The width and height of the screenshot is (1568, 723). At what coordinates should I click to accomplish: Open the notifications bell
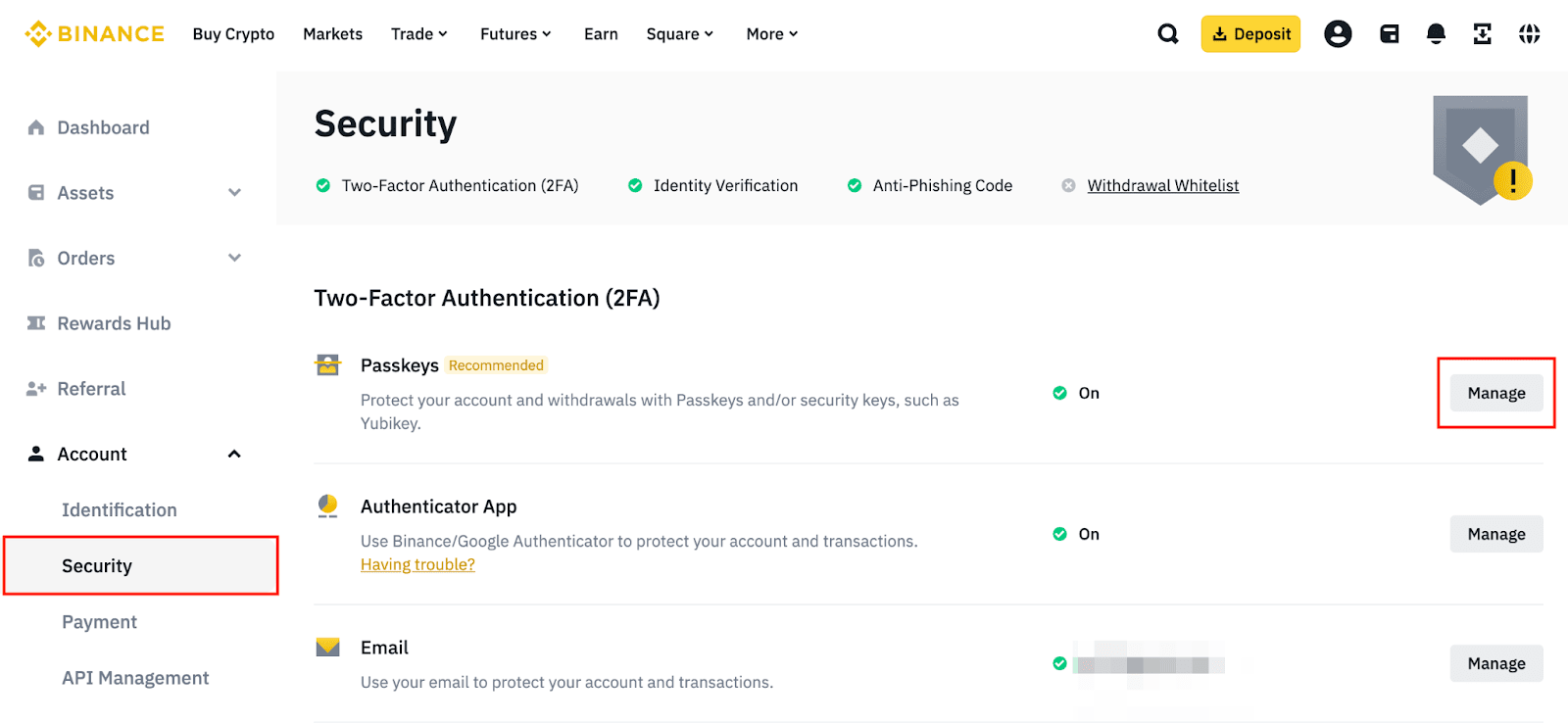tap(1436, 34)
